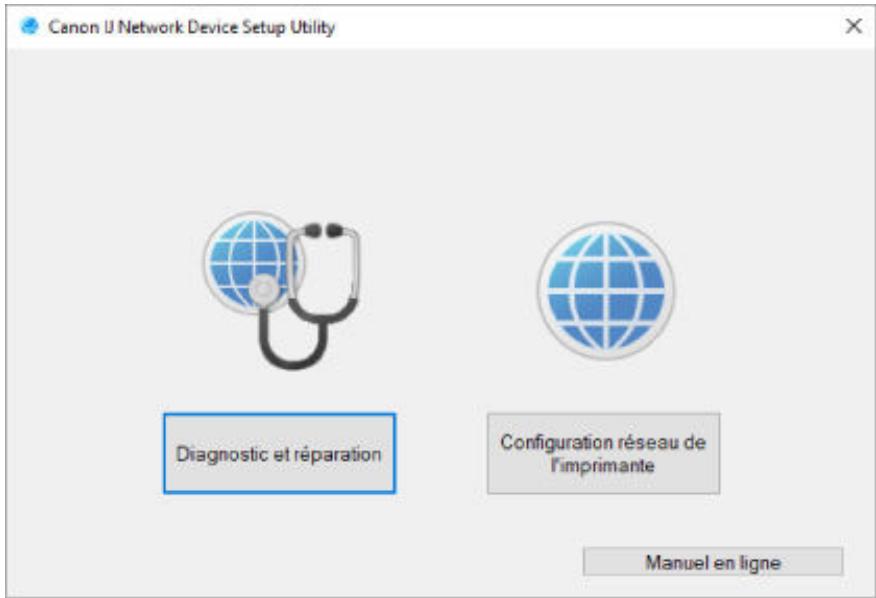876x598 pixels.
Task: Open Diagnostic et réparation
Action: coord(279,454)
